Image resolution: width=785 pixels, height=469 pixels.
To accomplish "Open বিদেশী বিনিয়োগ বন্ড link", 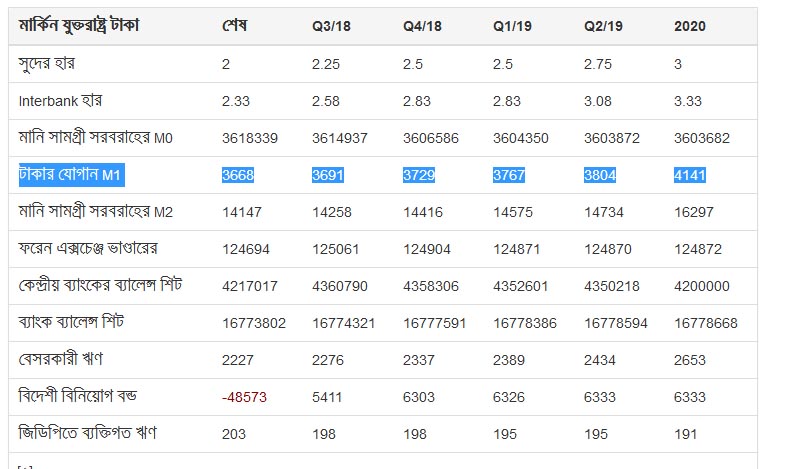I will pyautogui.click(x=78, y=396).
